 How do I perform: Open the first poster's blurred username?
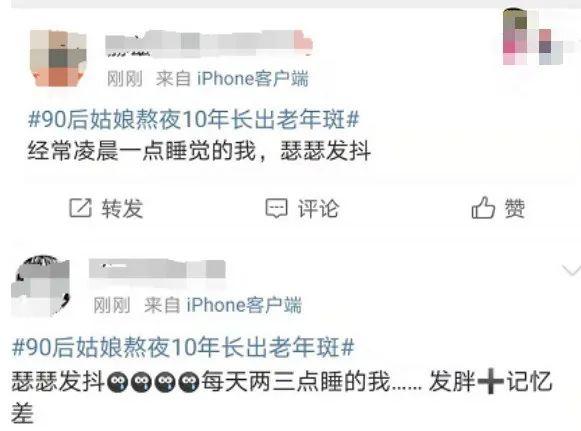209,44
